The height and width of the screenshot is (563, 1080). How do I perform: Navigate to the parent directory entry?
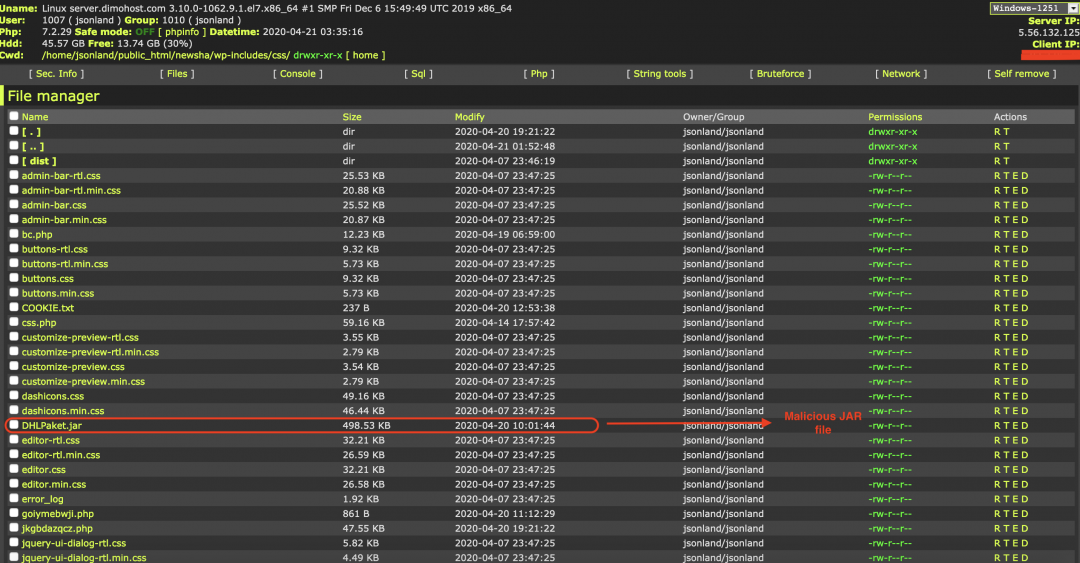[33, 146]
